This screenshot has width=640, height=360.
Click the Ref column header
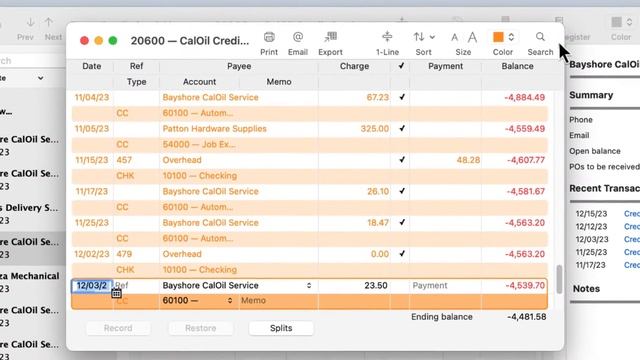[x=136, y=66]
